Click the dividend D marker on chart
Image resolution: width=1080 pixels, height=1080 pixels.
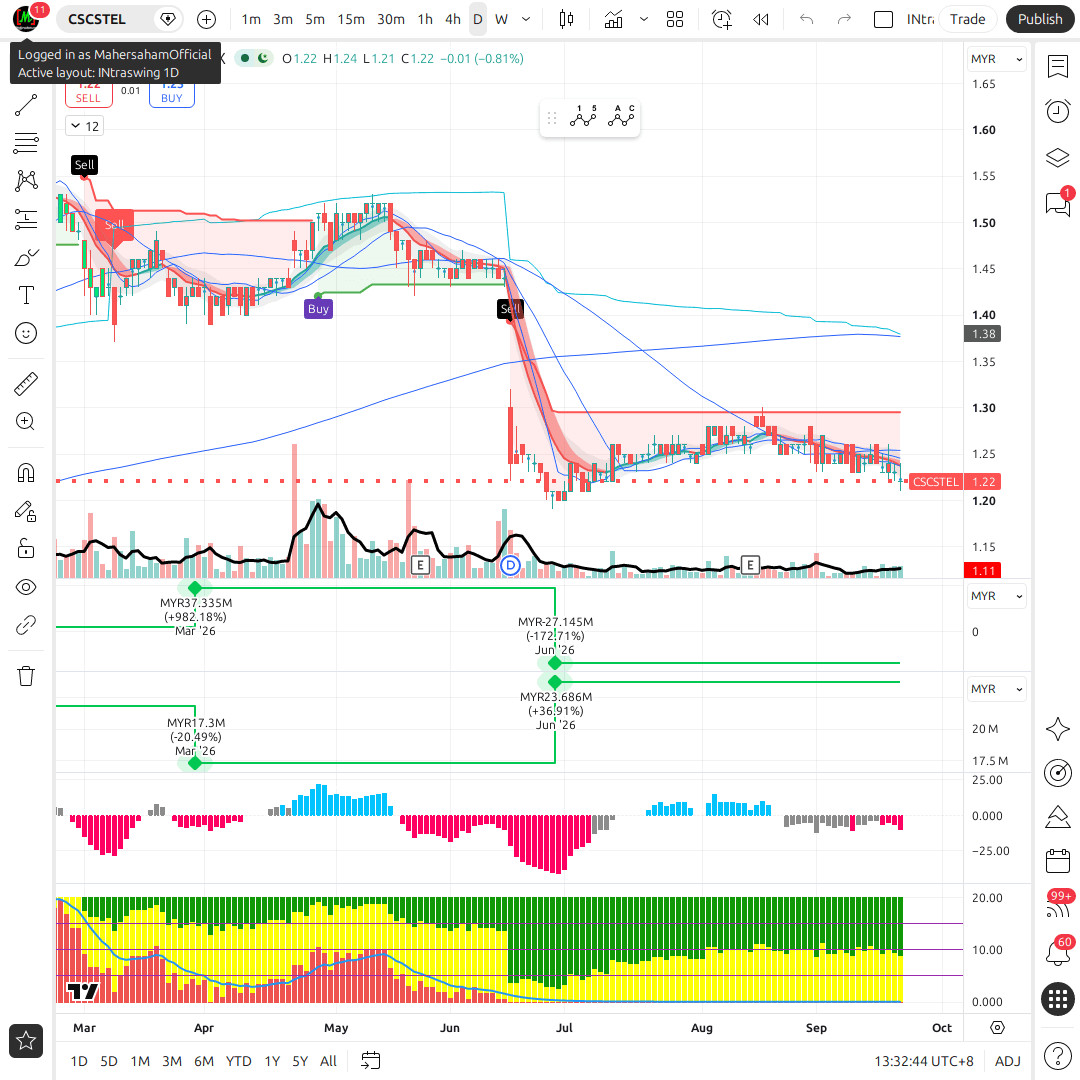coord(510,566)
